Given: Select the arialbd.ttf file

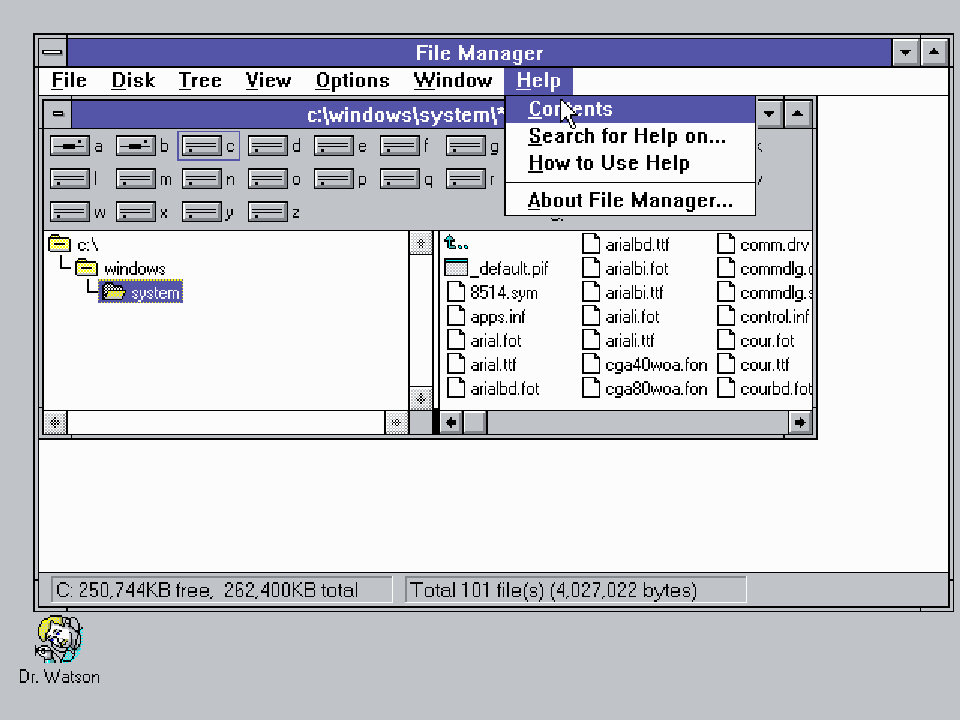Looking at the screenshot, I should pyautogui.click(x=626, y=244).
